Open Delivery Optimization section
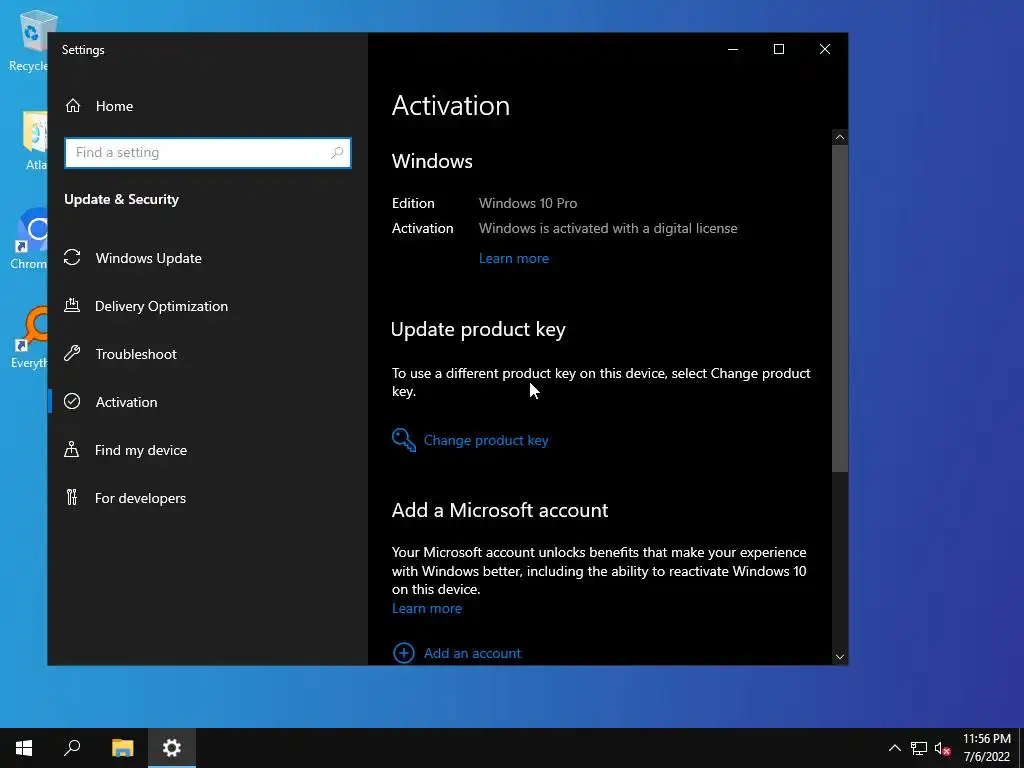This screenshot has width=1024, height=768. point(208,306)
